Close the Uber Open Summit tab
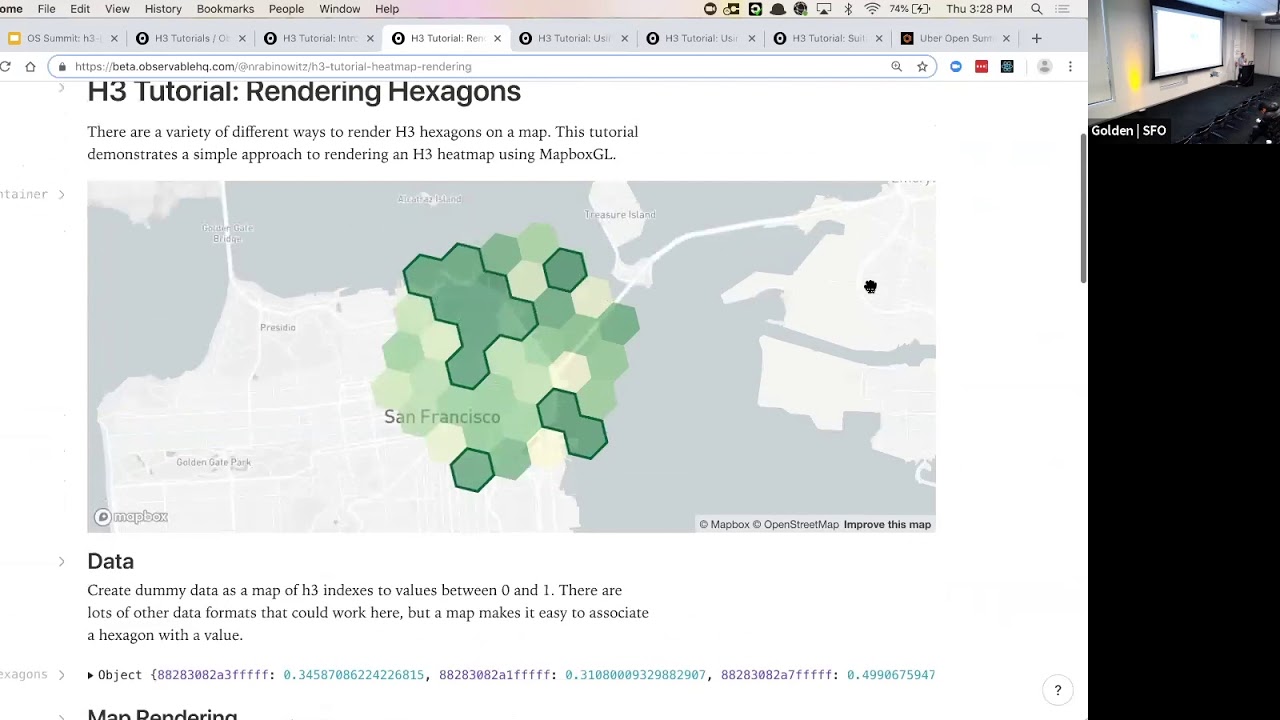Image resolution: width=1280 pixels, height=720 pixels. [1006, 38]
